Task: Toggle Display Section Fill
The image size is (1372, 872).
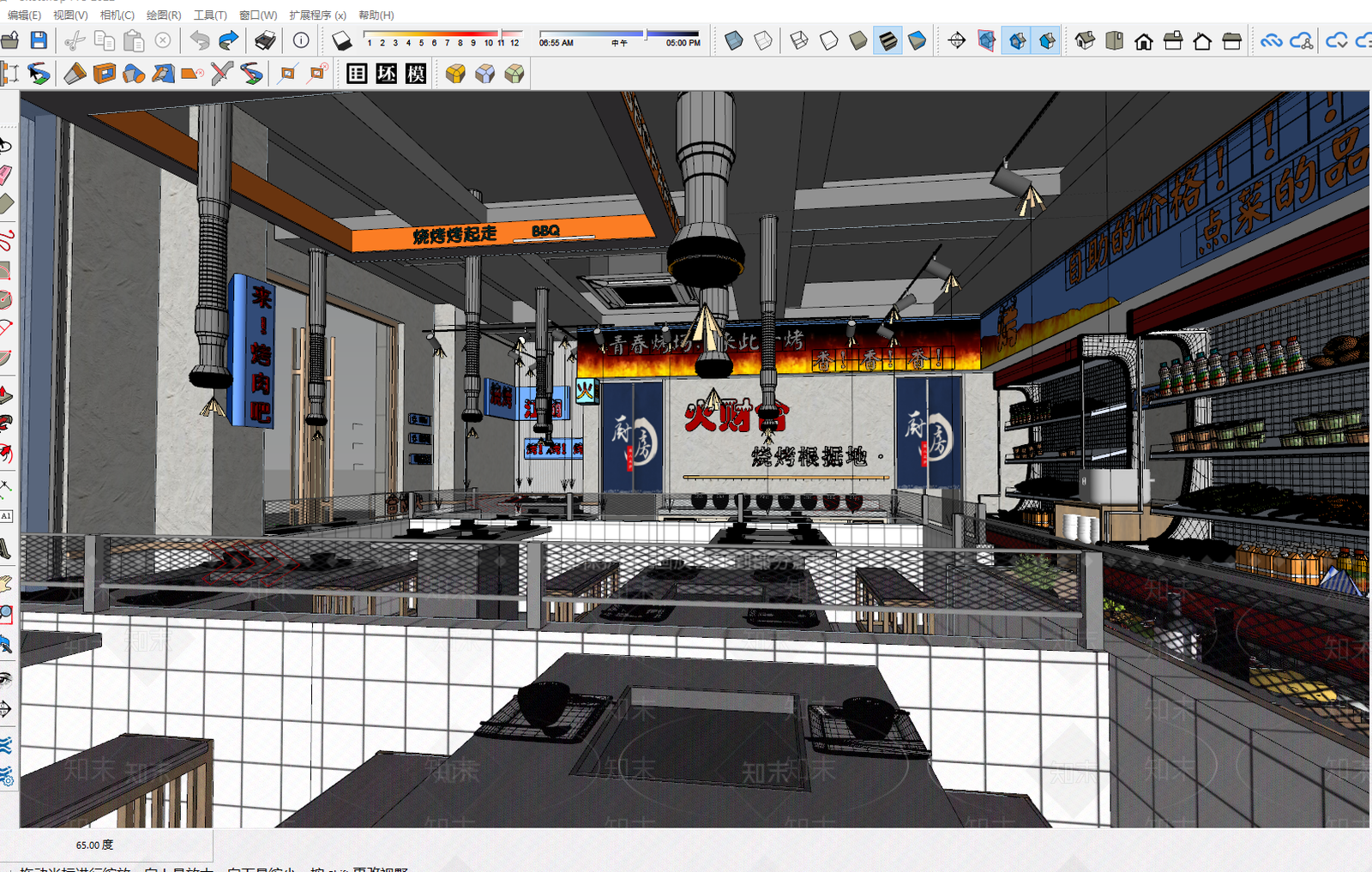Action: [1047, 40]
